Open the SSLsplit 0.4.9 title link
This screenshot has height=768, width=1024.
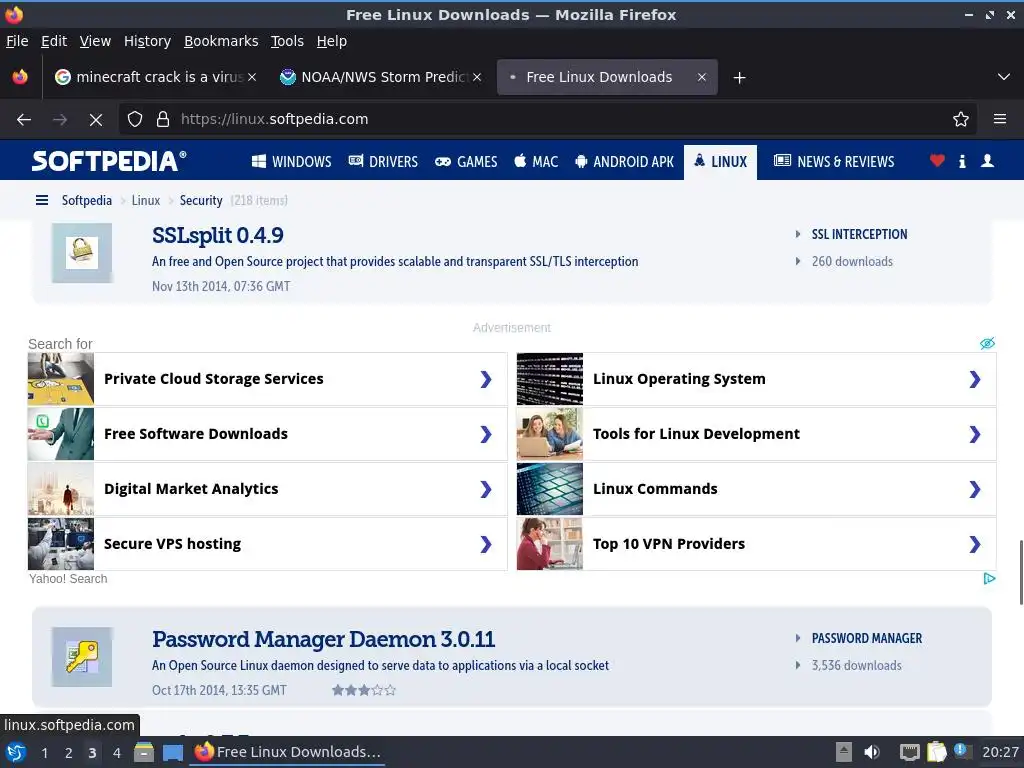(x=217, y=235)
